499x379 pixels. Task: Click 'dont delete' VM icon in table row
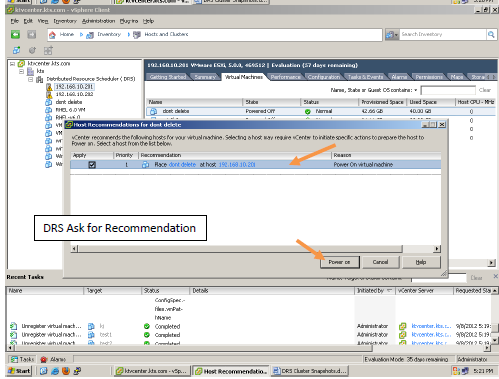click(153, 111)
